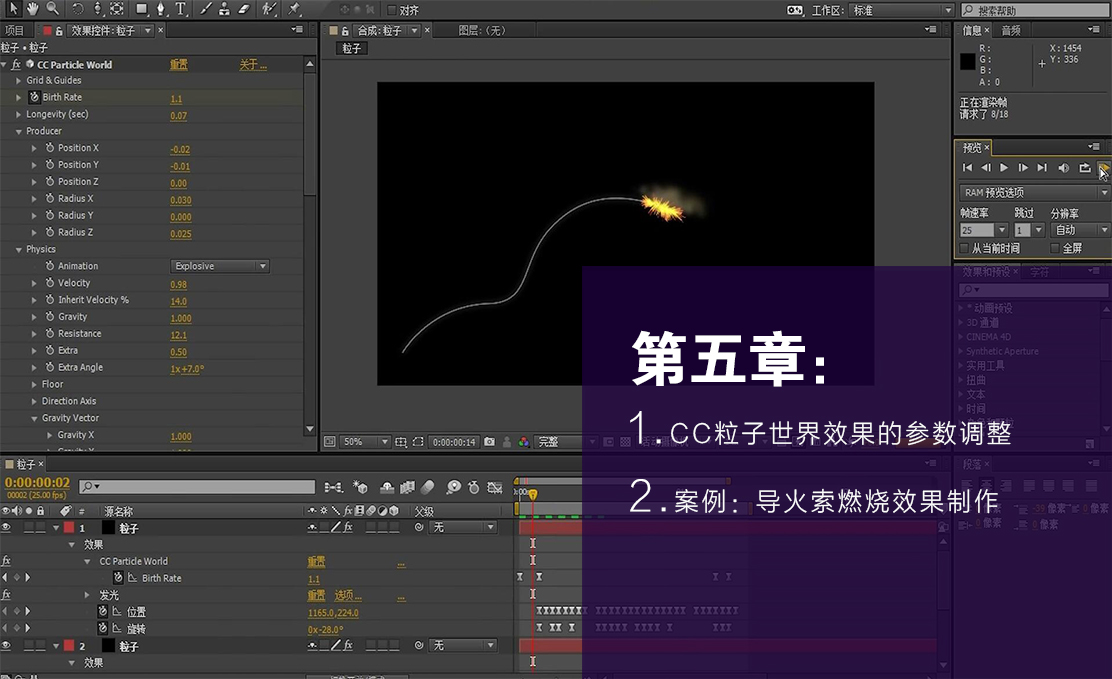Viewport: 1112px width, 679px height.
Task: Click the current time indicator in timeline
Action: pos(533,494)
